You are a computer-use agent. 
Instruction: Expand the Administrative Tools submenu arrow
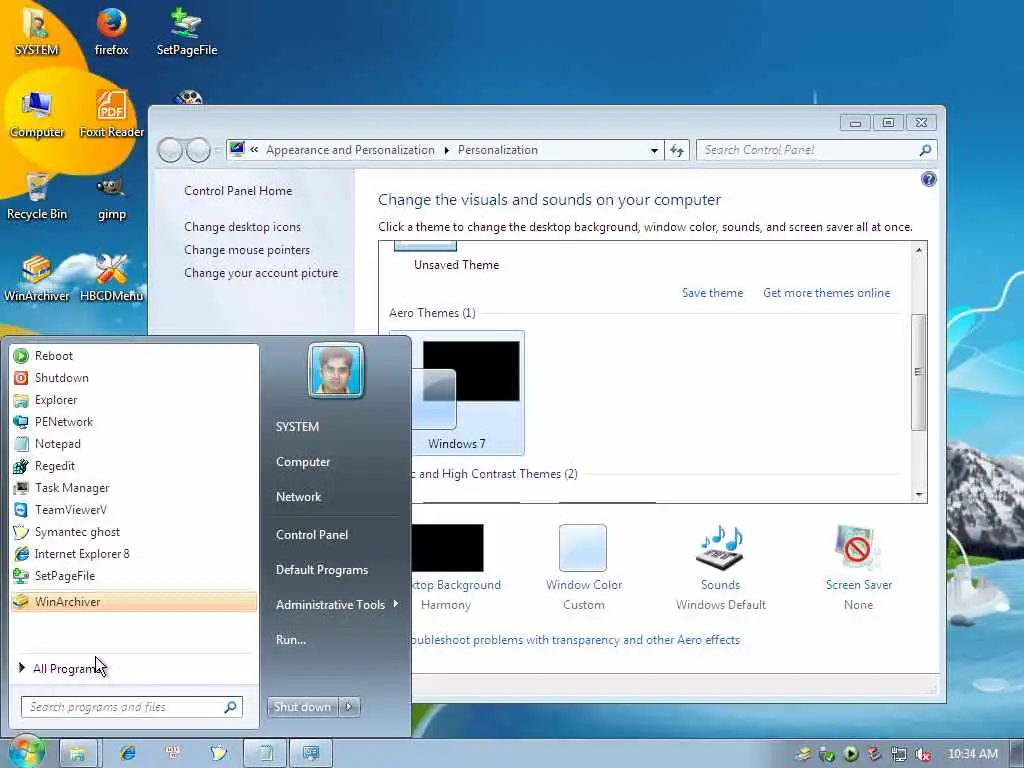click(396, 604)
